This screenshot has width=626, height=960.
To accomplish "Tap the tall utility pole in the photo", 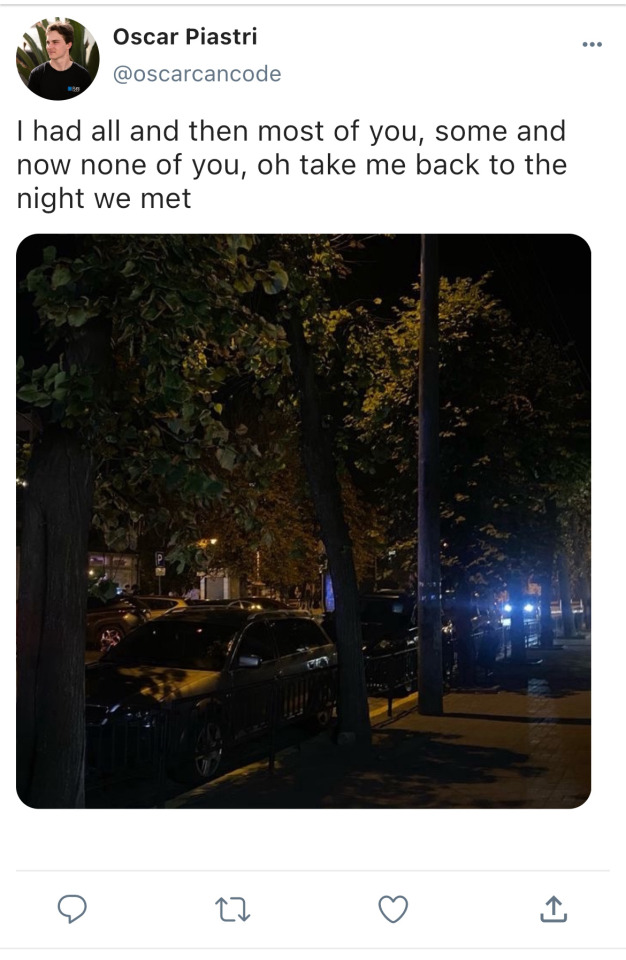I will 430,474.
